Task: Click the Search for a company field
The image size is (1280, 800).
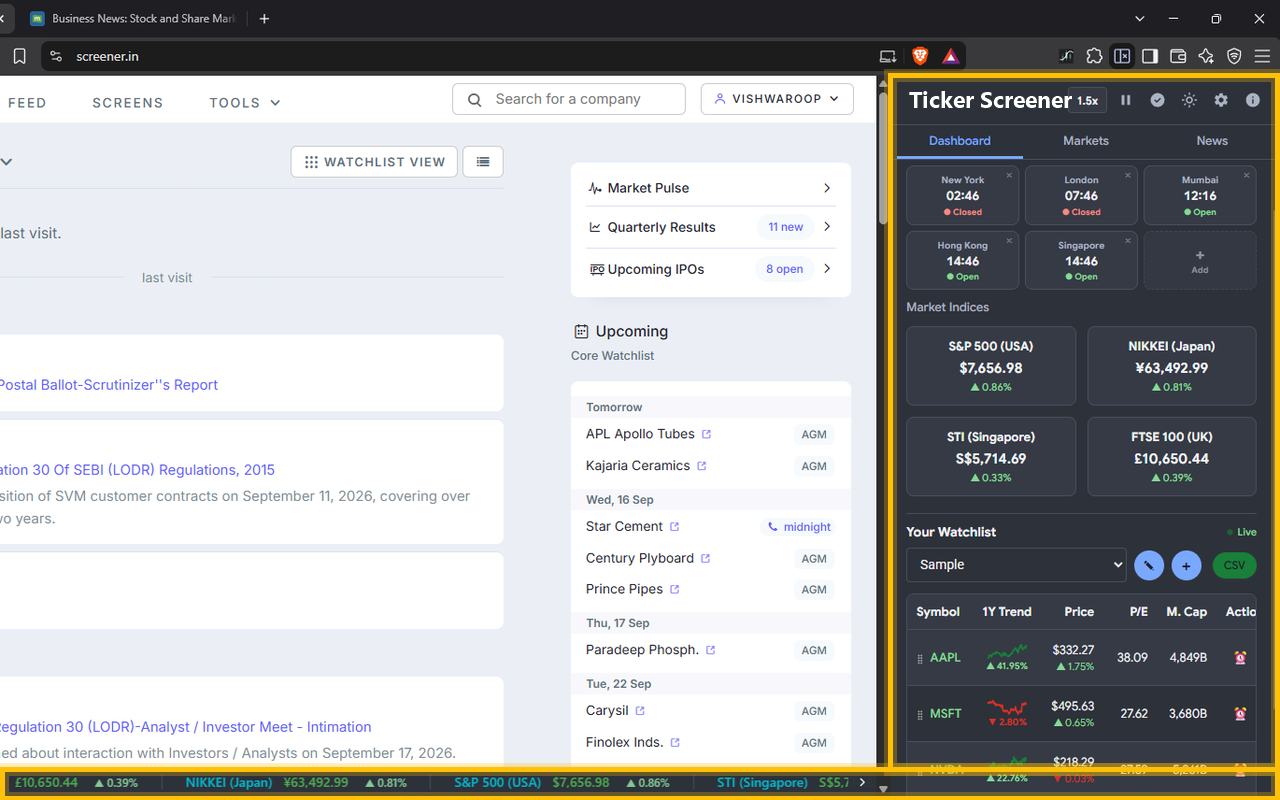Action: point(569,99)
